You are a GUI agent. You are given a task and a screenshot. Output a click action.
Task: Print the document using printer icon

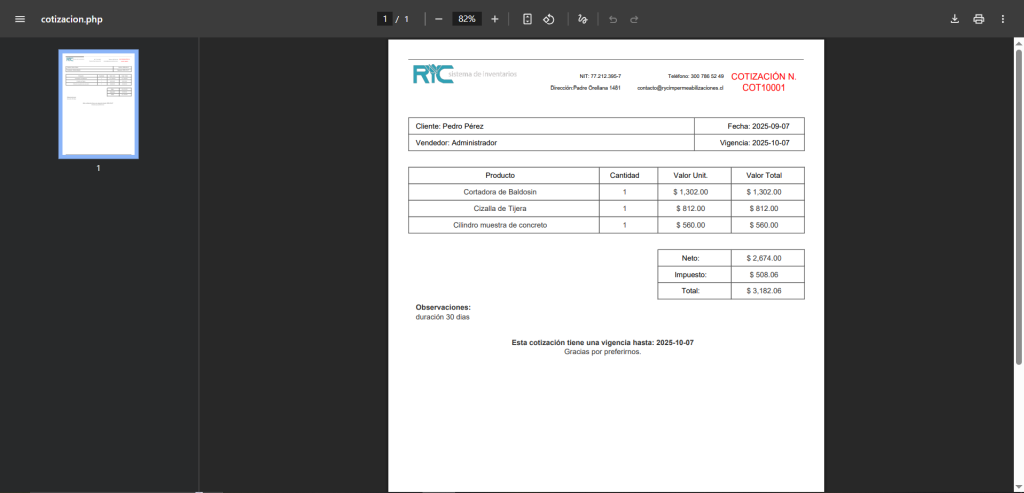pos(978,19)
